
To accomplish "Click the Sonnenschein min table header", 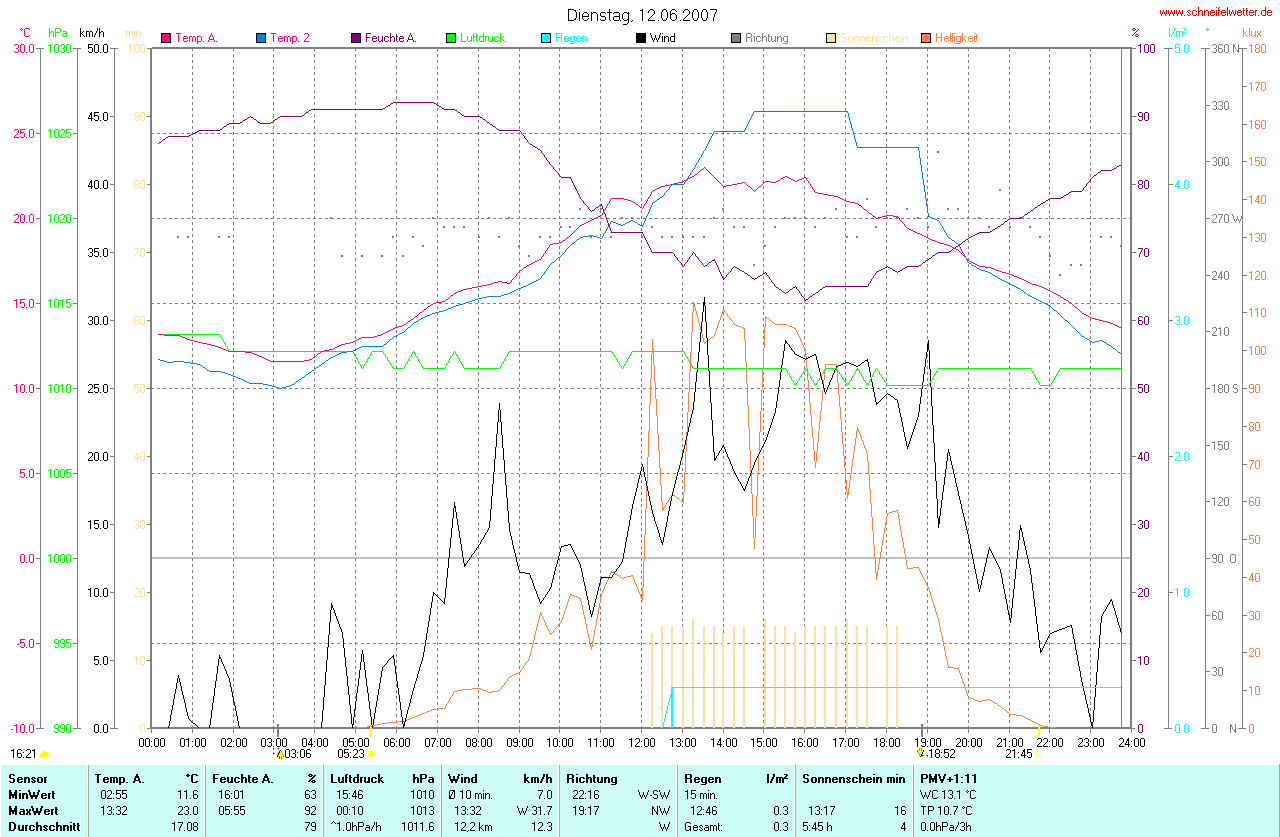I will pyautogui.click(x=854, y=778).
